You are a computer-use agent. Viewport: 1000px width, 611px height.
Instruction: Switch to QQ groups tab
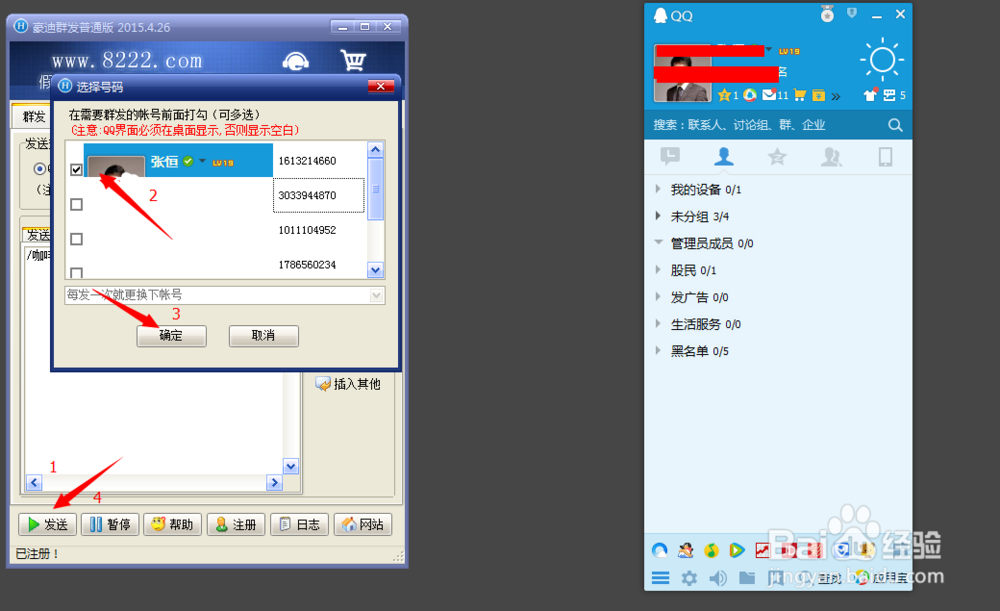click(831, 156)
